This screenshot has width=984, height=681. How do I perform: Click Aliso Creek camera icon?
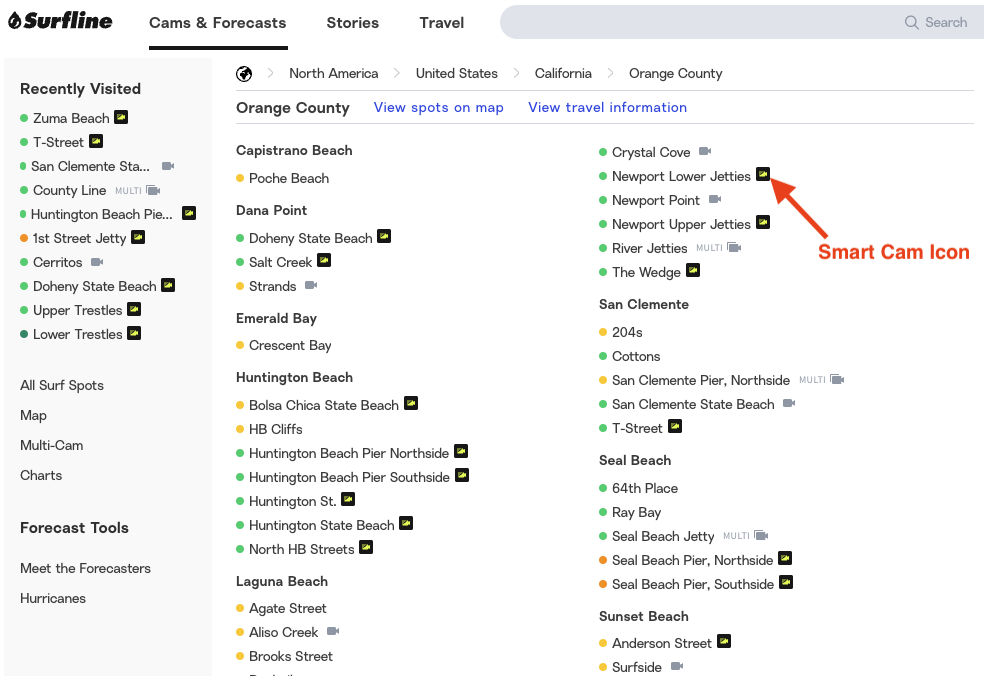coord(333,631)
